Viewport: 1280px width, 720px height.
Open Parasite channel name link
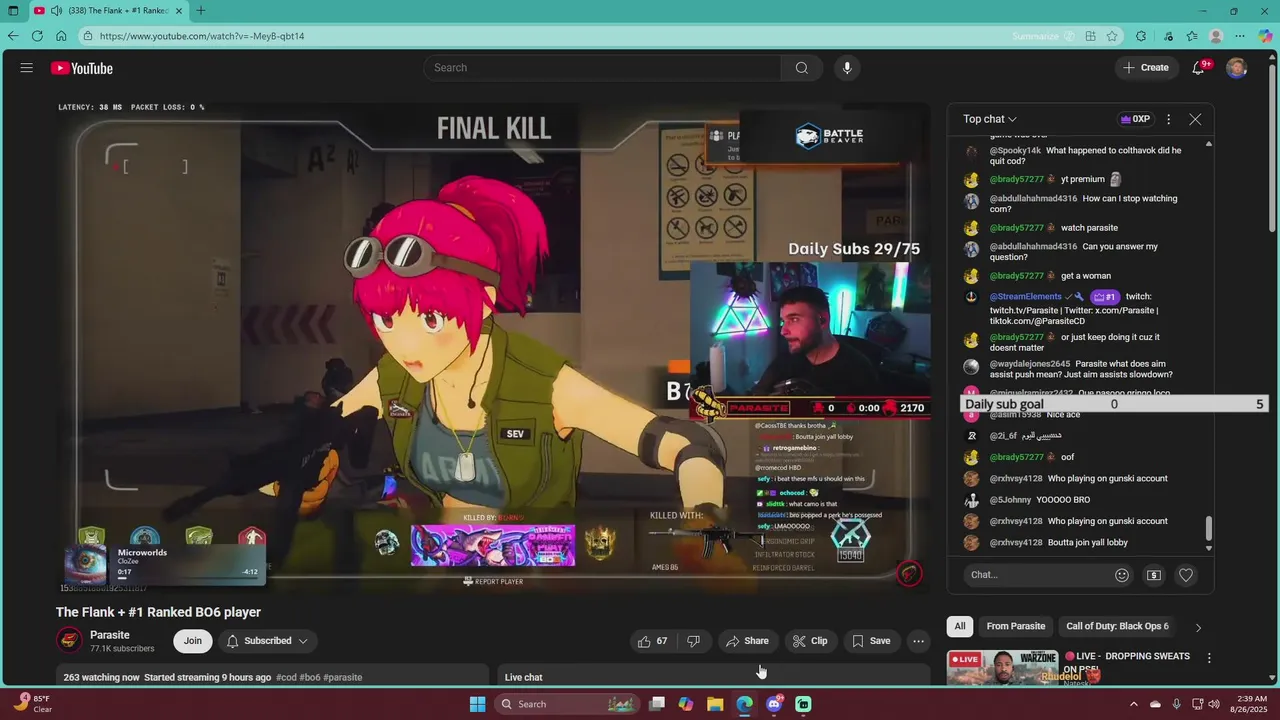point(110,635)
